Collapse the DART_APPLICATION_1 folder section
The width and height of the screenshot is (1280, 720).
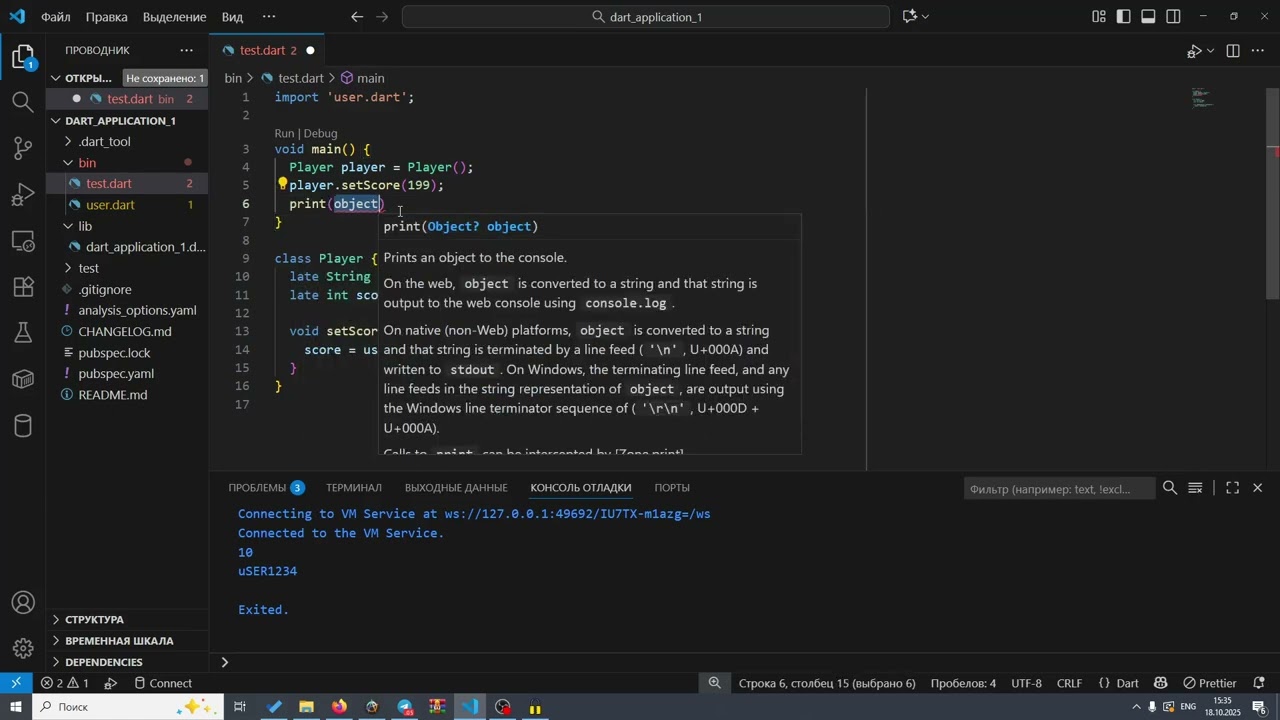[x=58, y=121]
